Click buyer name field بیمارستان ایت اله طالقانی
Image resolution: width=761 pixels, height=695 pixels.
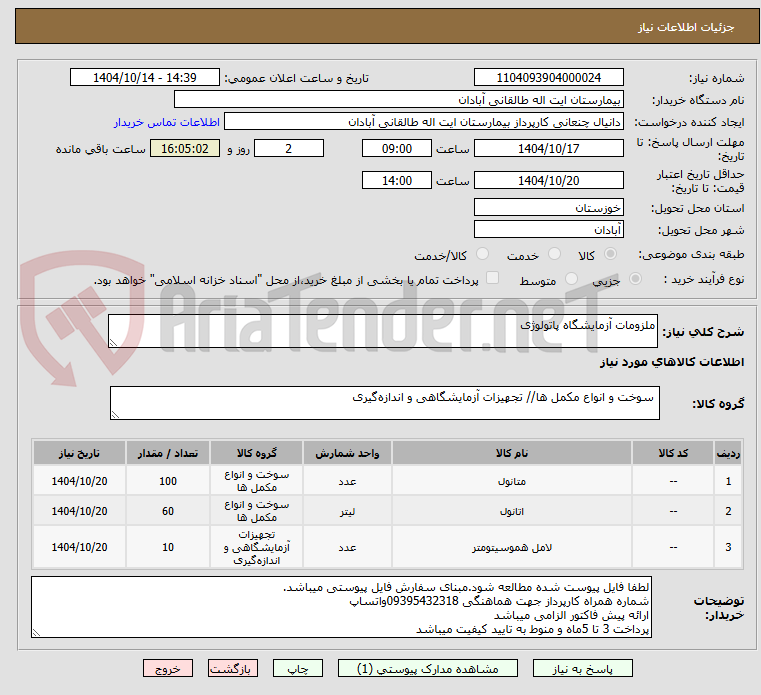point(398,99)
